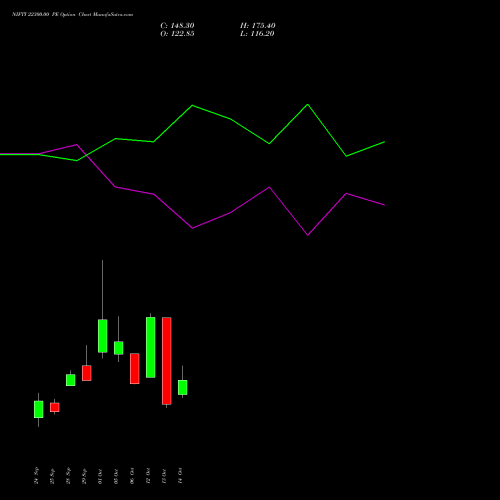Select the long-wick green candle for 01 Oct
Image resolution: width=500 pixels, height=500 pixels.
(x=103, y=336)
